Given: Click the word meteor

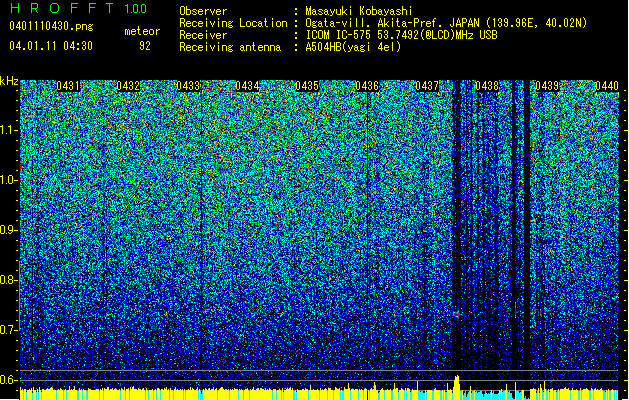Looking at the screenshot, I should pos(142,31).
